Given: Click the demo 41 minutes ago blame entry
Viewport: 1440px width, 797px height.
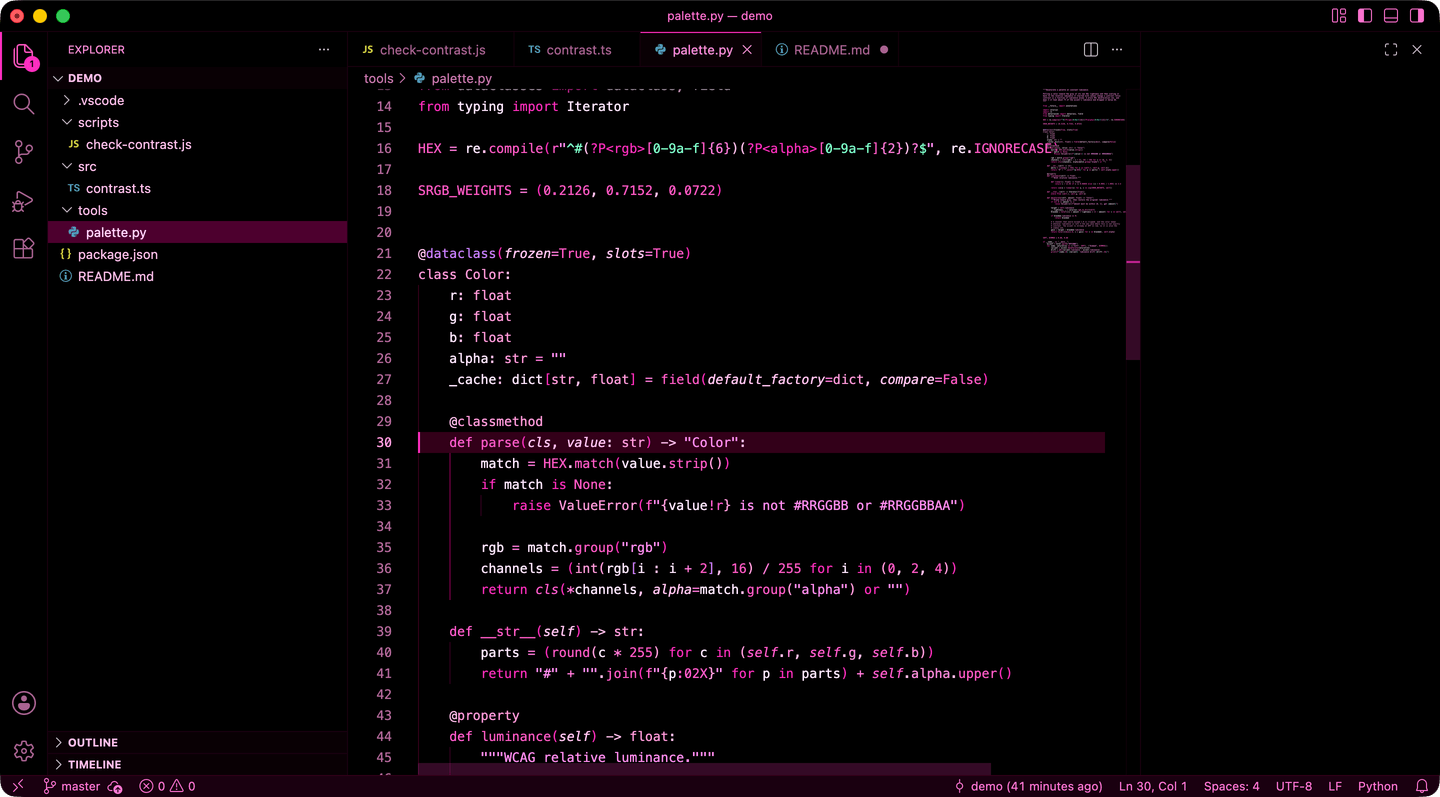Looking at the screenshot, I should 1029,786.
